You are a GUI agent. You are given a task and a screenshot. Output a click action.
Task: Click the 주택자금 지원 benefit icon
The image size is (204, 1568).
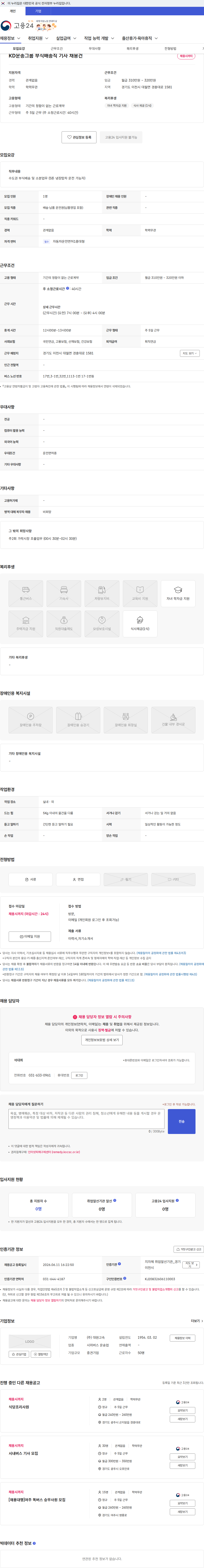[25, 624]
